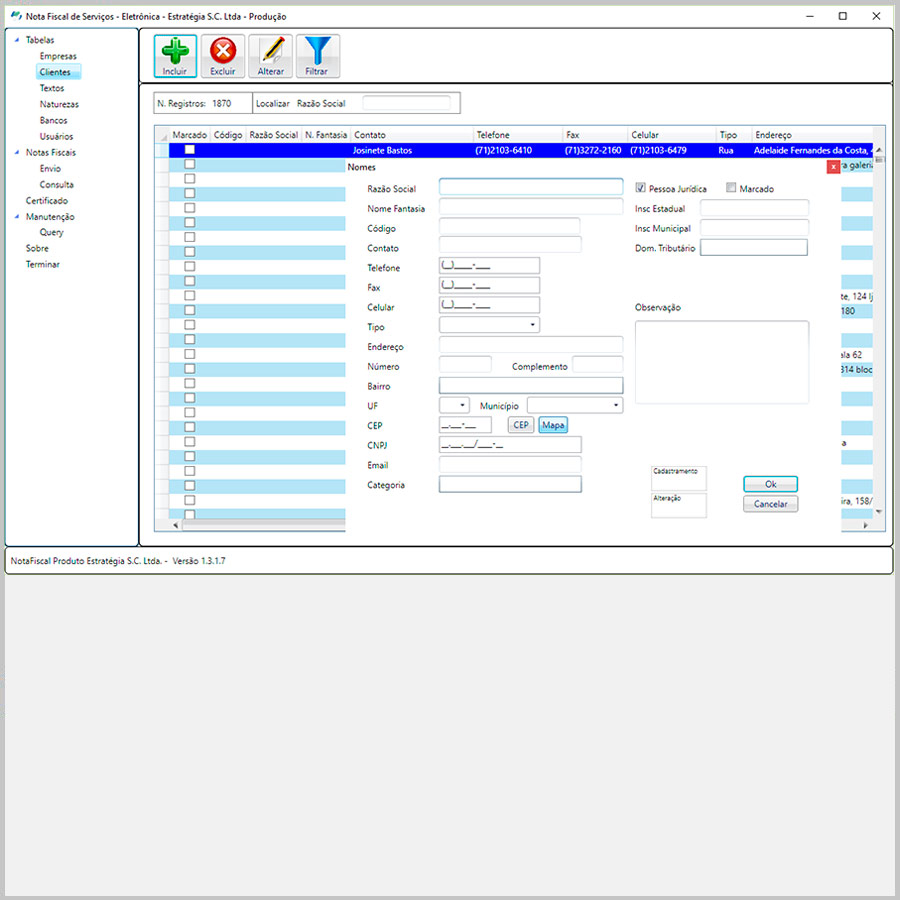Image resolution: width=900 pixels, height=900 pixels.
Task: Click the Número input field
Action: click(x=465, y=364)
